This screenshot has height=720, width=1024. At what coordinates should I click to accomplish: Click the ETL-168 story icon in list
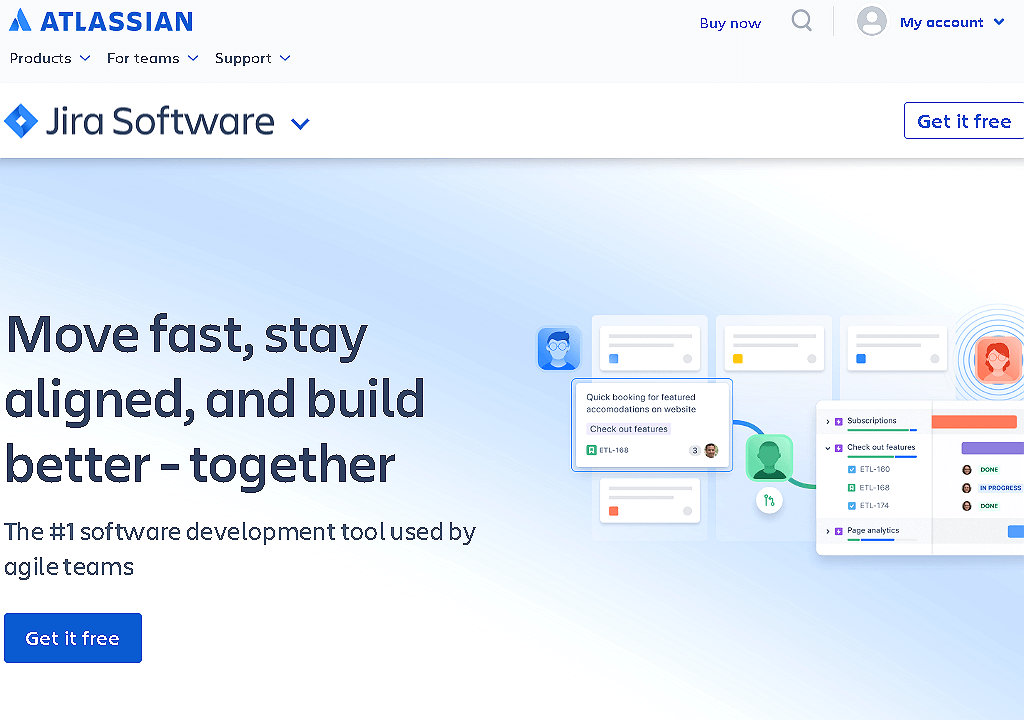(852, 488)
